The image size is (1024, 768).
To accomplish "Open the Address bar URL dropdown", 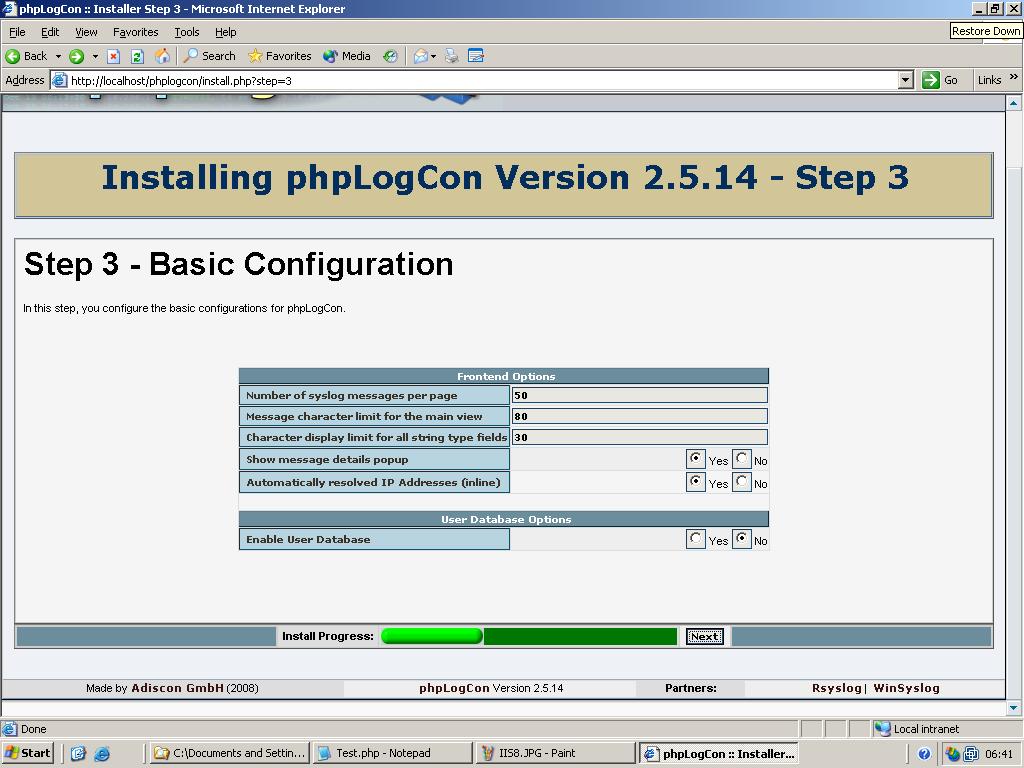I will (x=905, y=80).
